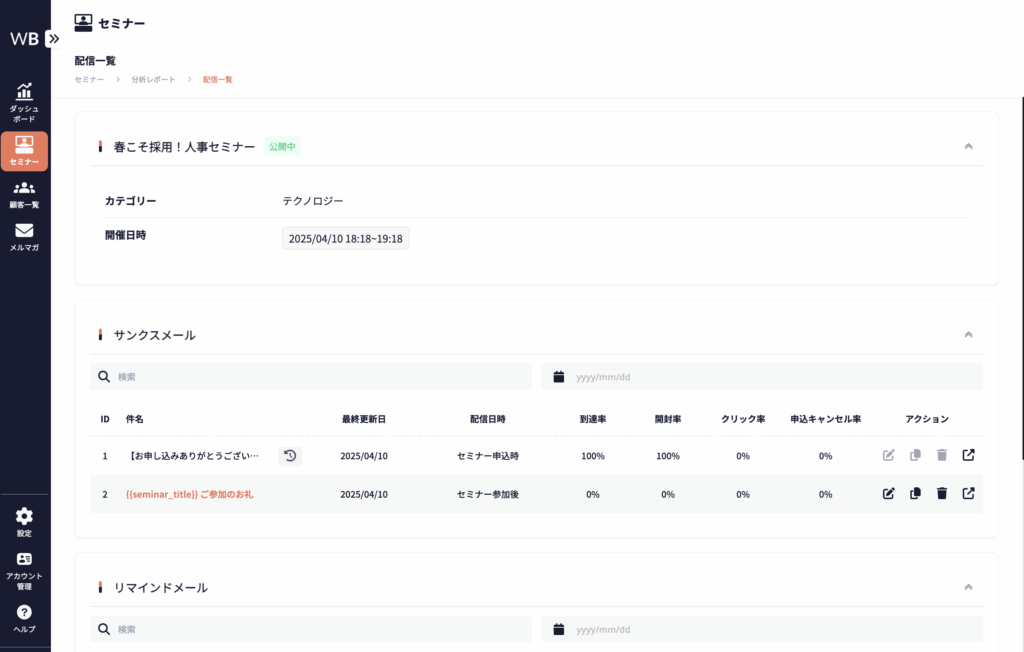Delete the ご参加のお礼 mail in row 2
The image size is (1024, 652).
pyautogui.click(x=941, y=493)
